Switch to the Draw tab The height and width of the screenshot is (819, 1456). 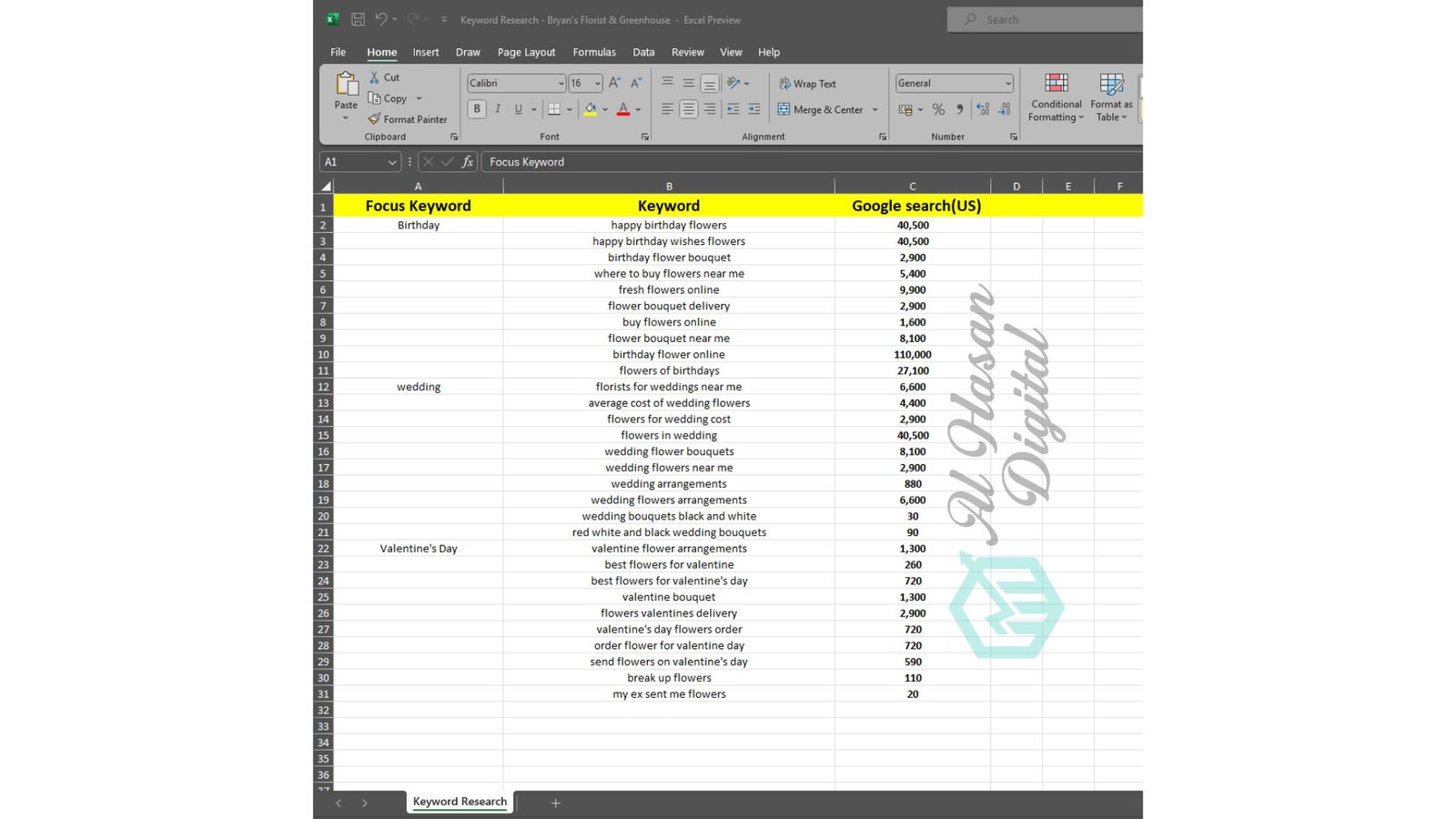tap(468, 52)
